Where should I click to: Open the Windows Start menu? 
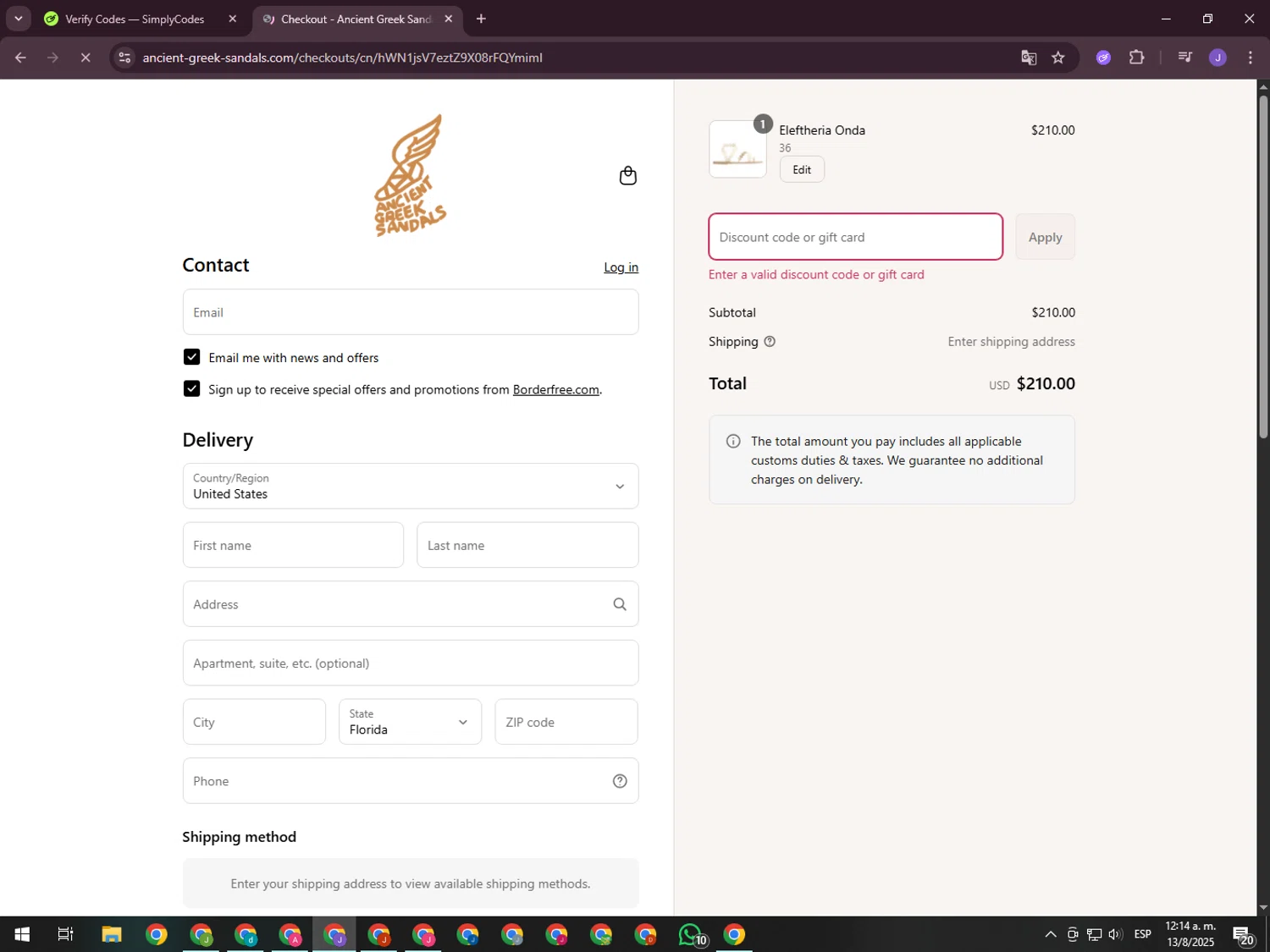pos(22,934)
